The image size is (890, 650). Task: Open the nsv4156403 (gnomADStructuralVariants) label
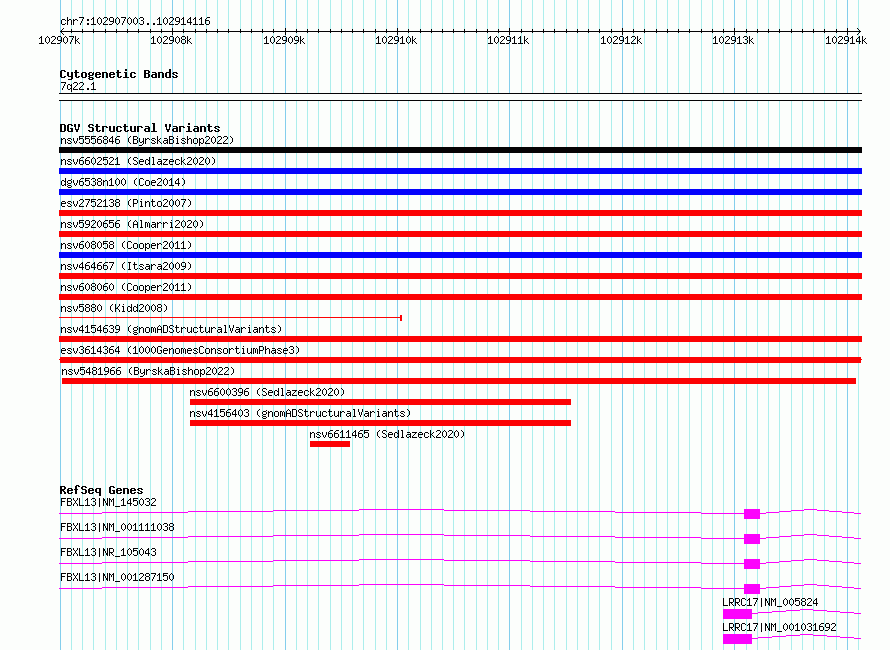(300, 413)
